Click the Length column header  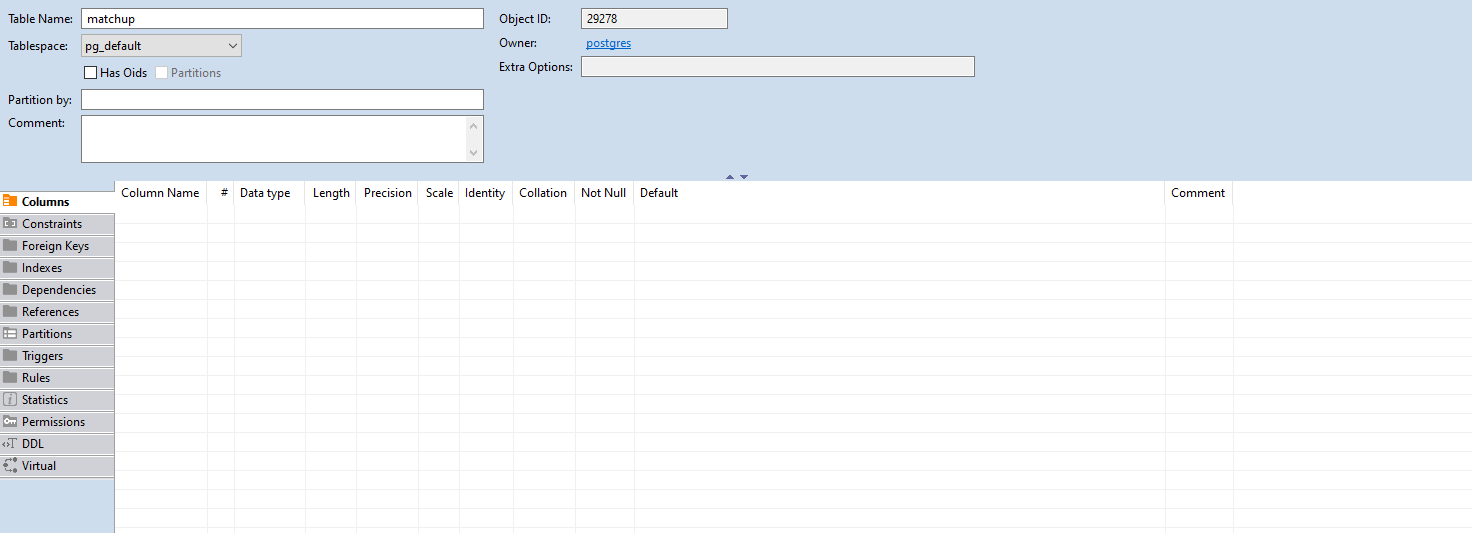pyautogui.click(x=331, y=193)
